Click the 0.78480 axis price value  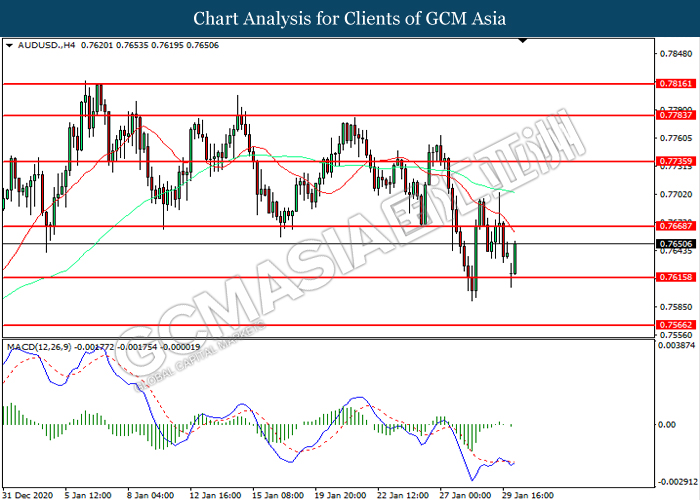point(676,54)
